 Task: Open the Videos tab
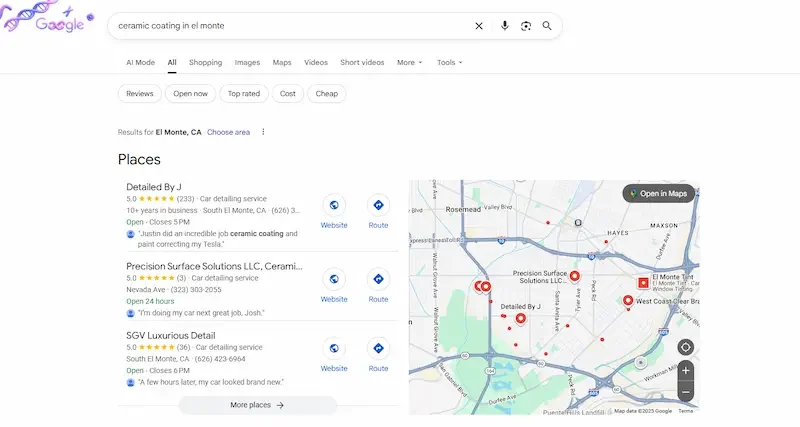pyautogui.click(x=316, y=62)
